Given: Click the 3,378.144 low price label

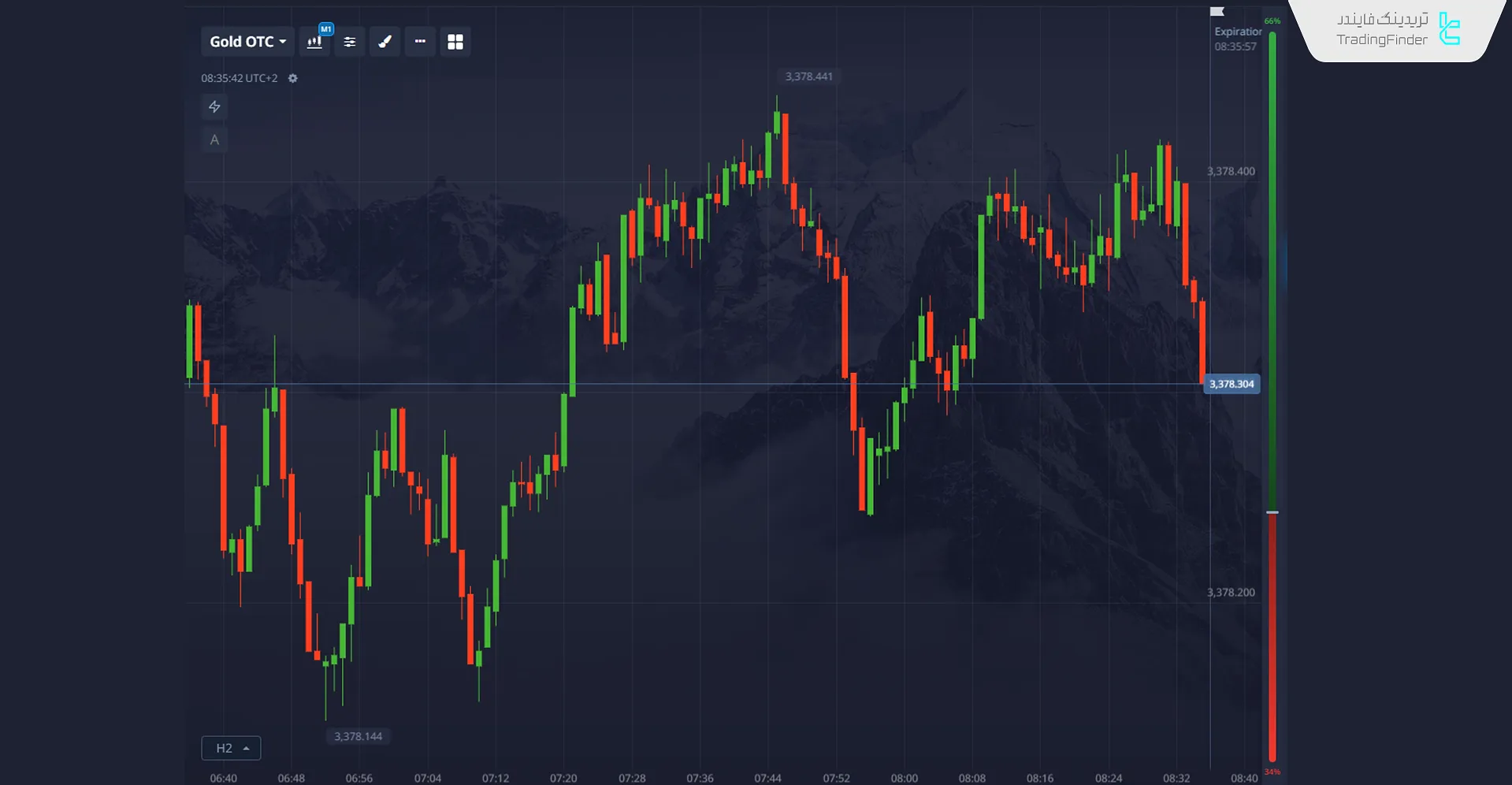Looking at the screenshot, I should click(x=358, y=736).
